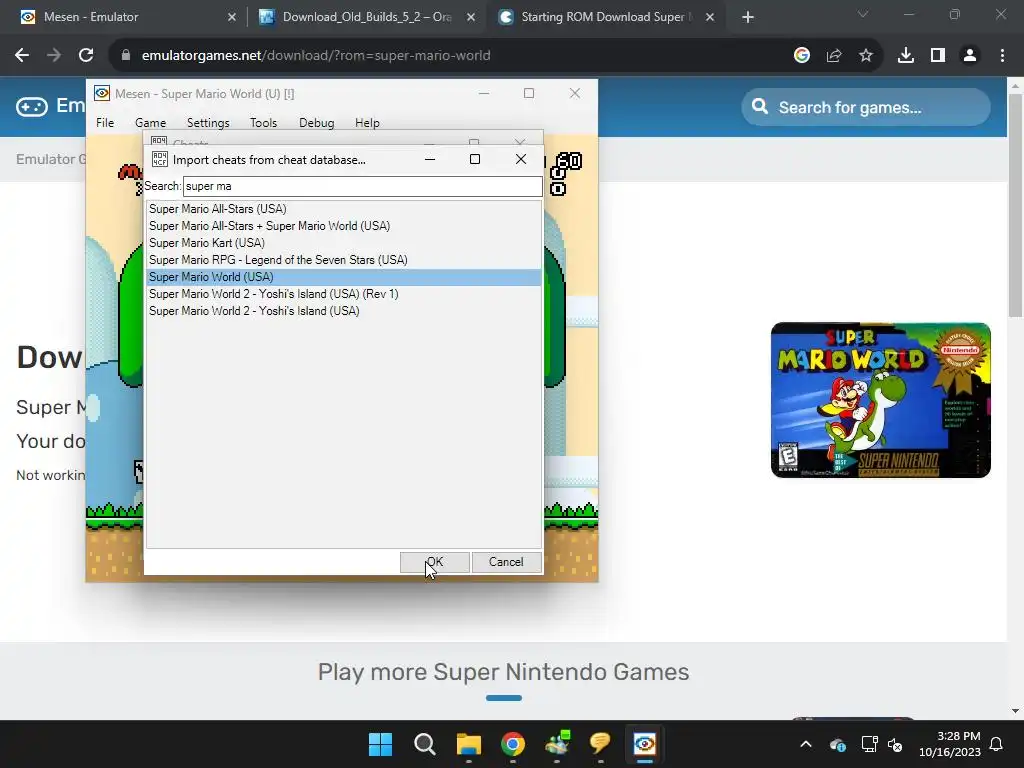Open Mesen Settings menu
Image resolution: width=1024 pixels, height=768 pixels.
208,123
